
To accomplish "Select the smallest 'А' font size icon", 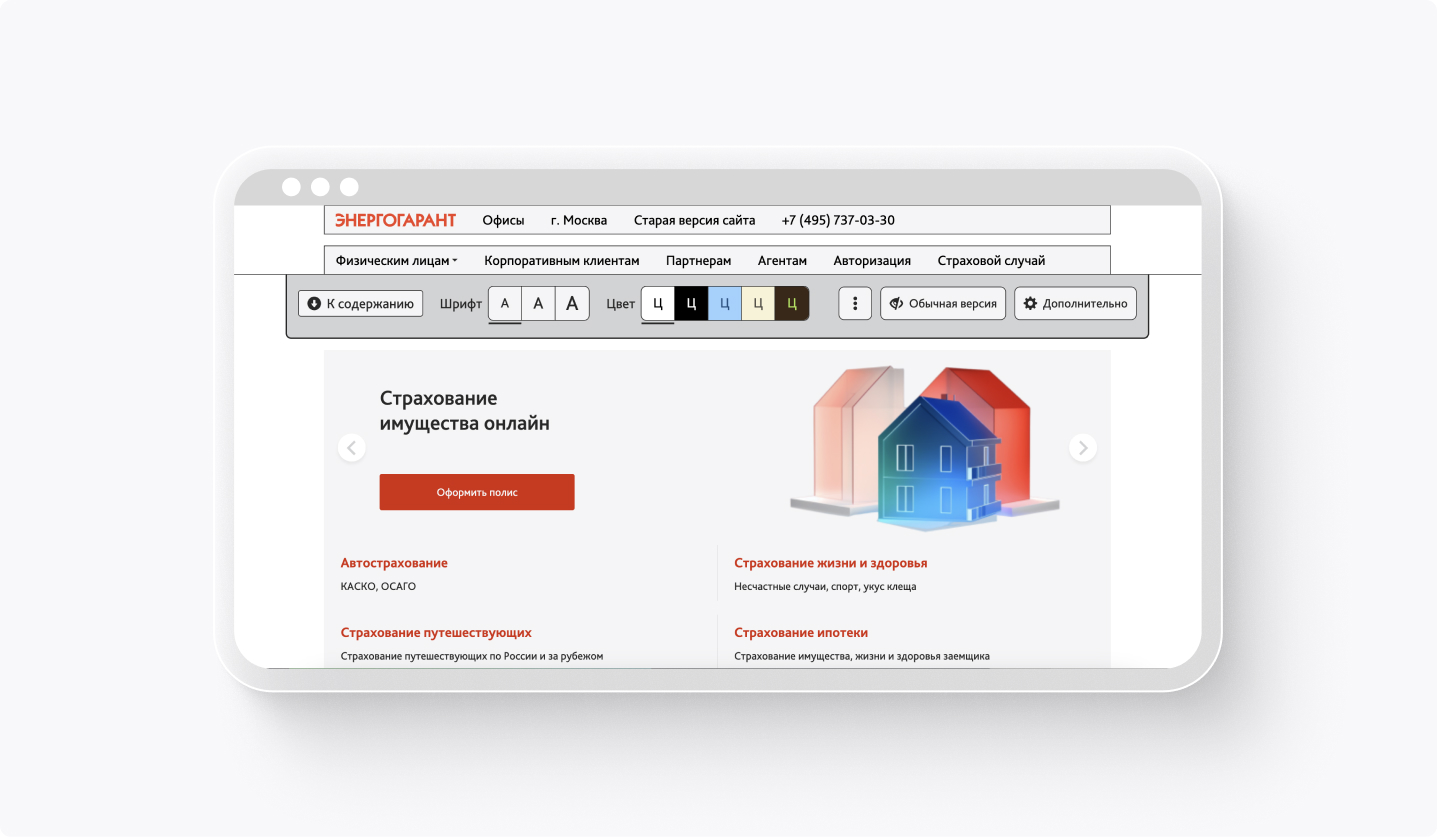I will pos(504,303).
